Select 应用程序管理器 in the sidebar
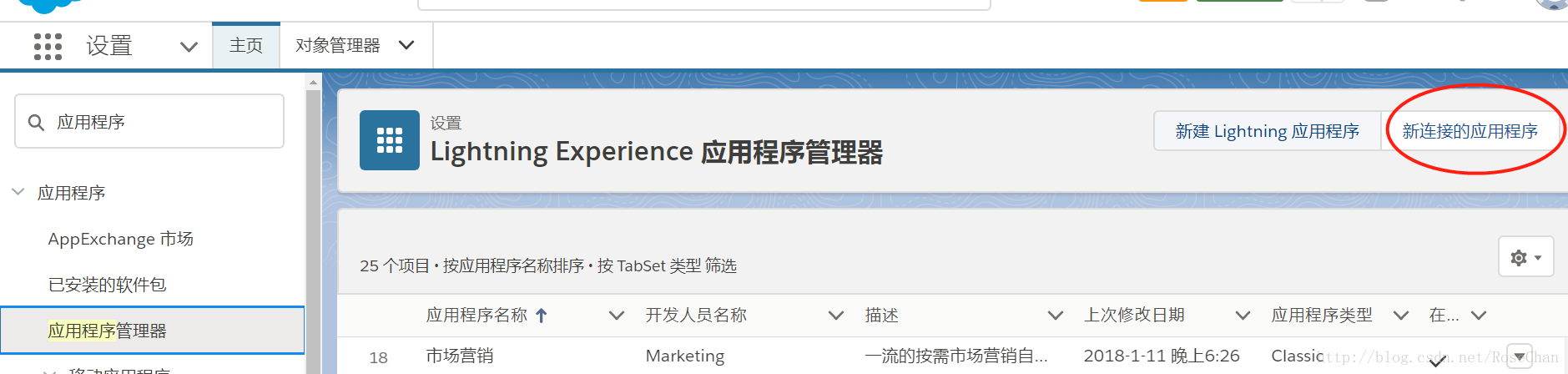Screen dimensions: 1568x374 (152, 331)
